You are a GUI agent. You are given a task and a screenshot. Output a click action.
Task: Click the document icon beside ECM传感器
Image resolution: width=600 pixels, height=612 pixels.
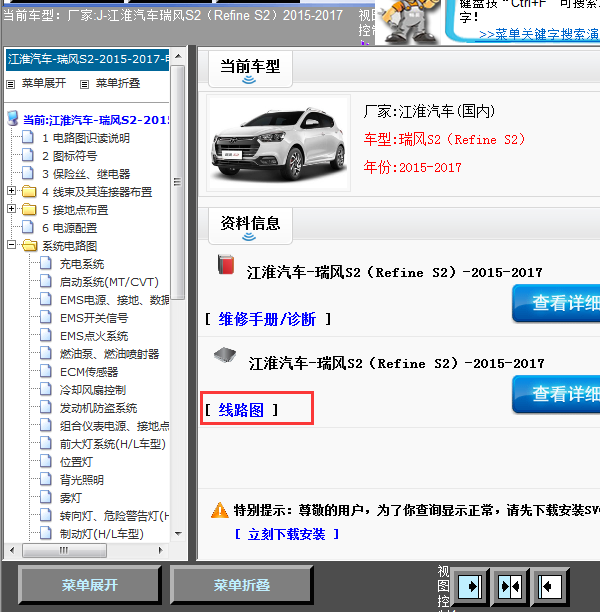(x=46, y=371)
